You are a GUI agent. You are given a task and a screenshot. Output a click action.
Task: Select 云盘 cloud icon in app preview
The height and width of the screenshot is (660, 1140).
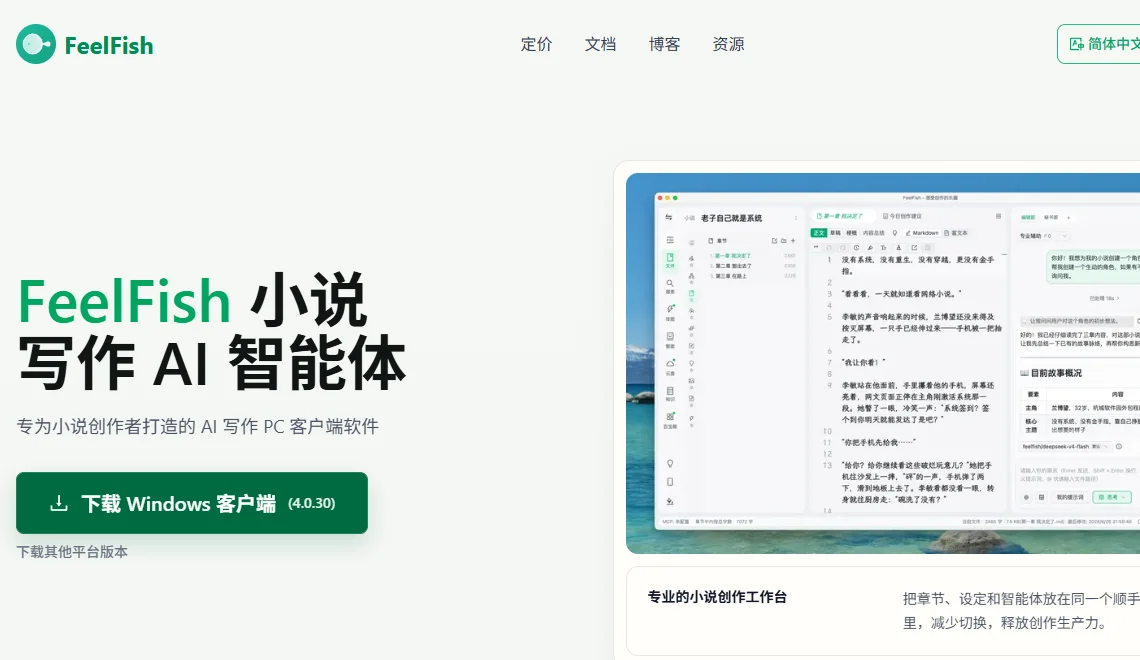(x=670, y=366)
